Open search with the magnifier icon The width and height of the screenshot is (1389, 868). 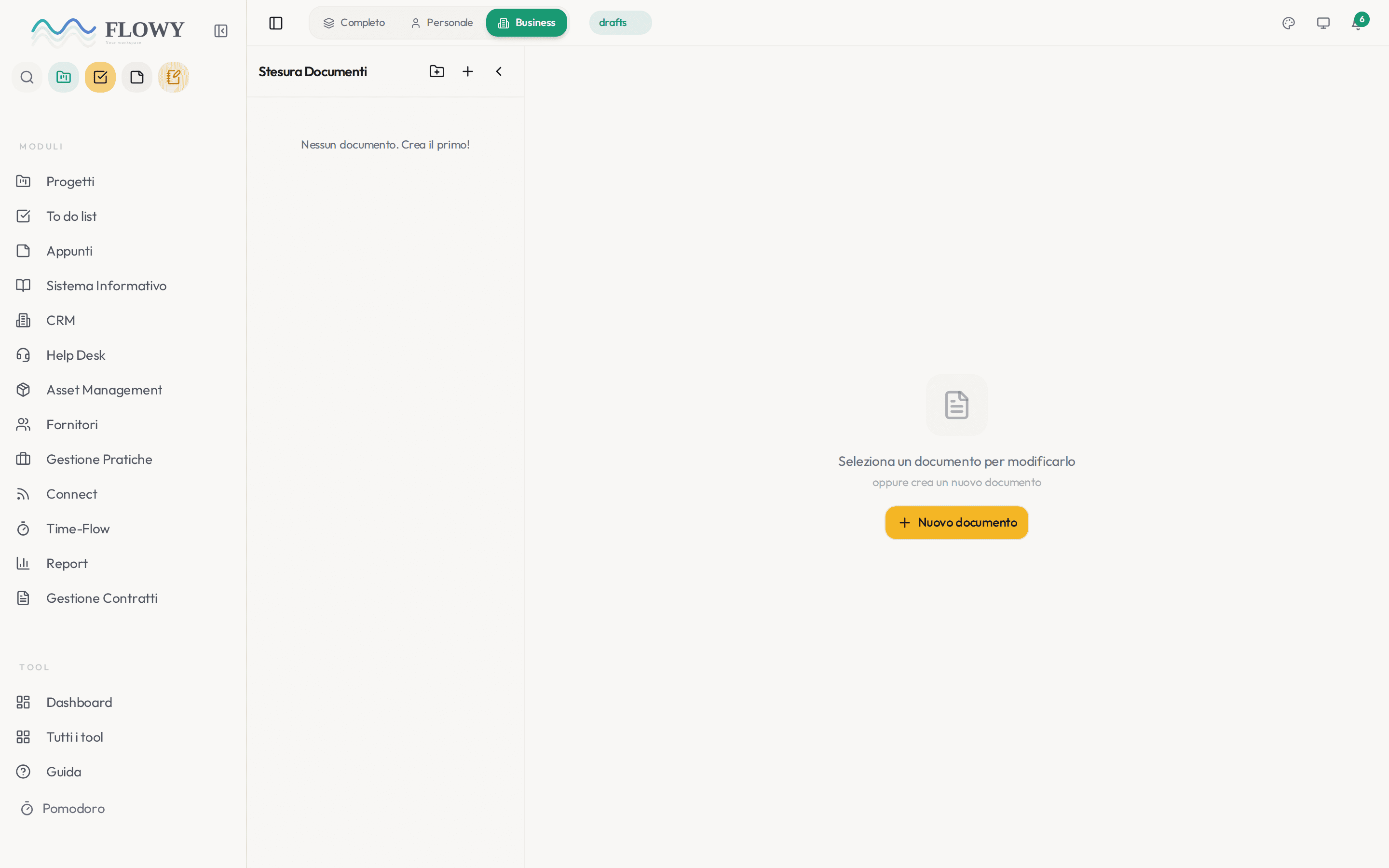(27, 78)
